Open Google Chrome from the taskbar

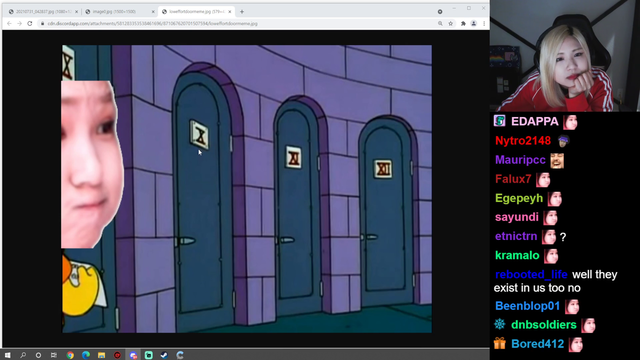[70, 355]
